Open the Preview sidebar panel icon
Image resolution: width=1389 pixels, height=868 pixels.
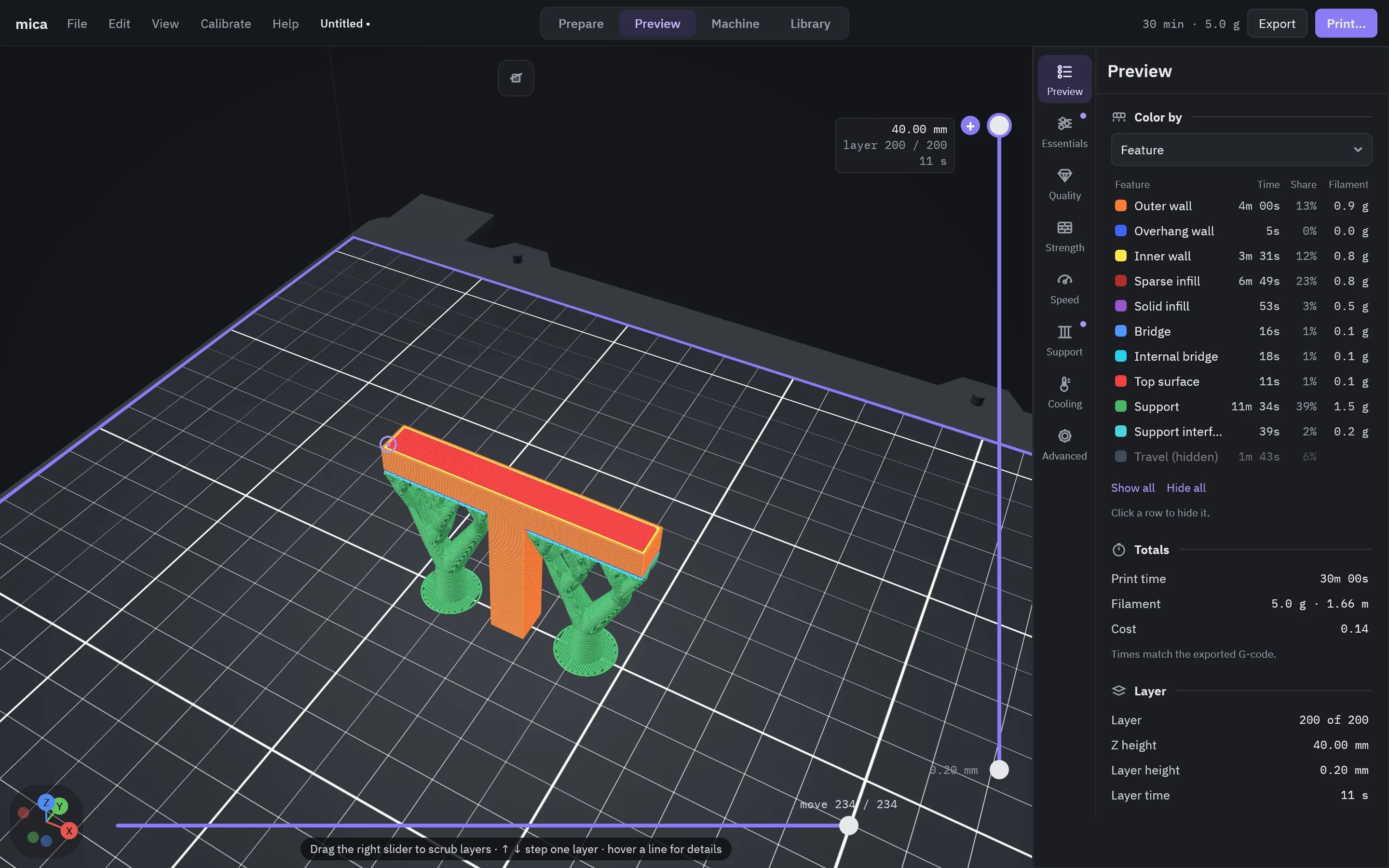tap(1064, 79)
